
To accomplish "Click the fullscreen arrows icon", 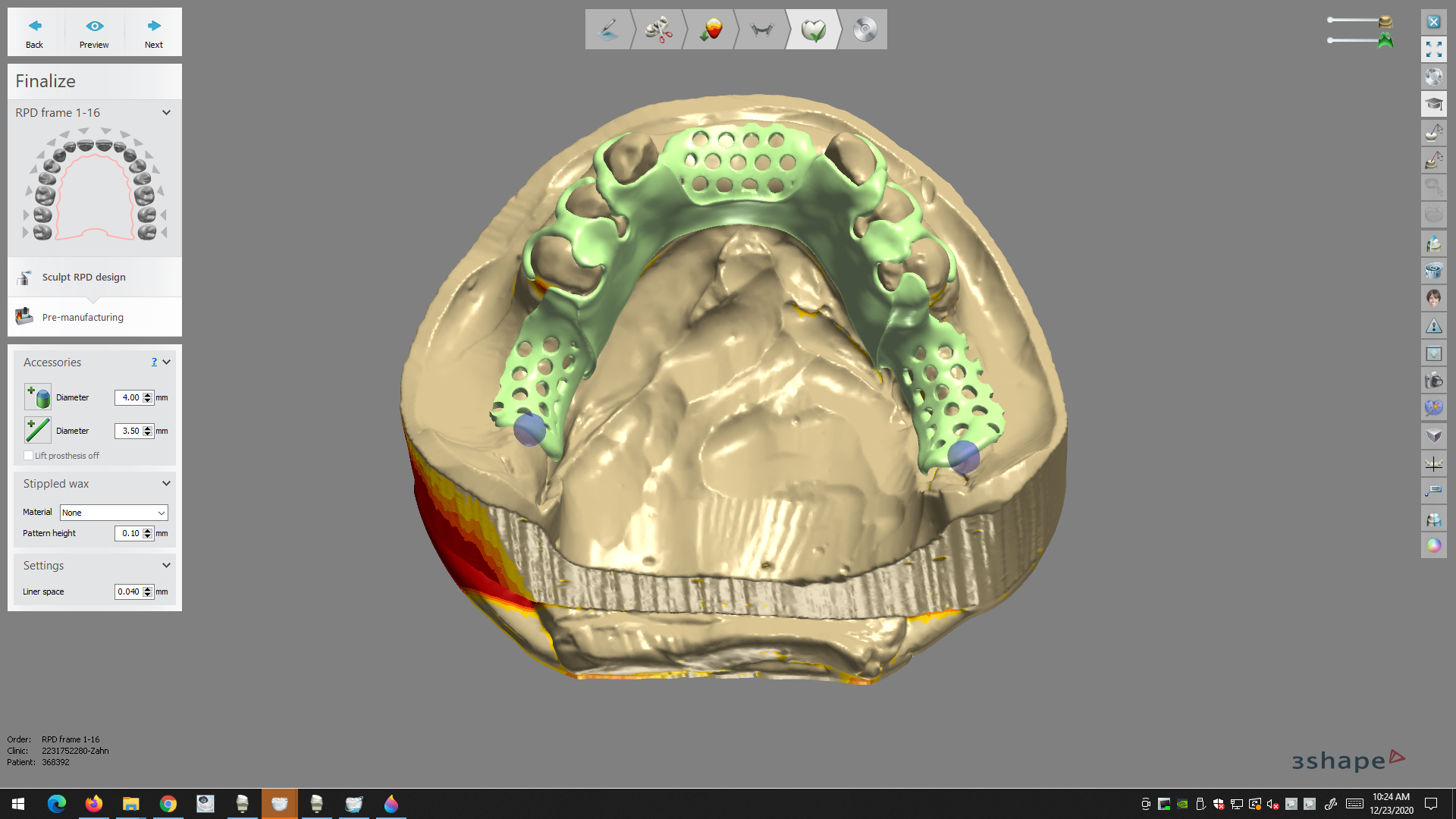I will pyautogui.click(x=1433, y=50).
